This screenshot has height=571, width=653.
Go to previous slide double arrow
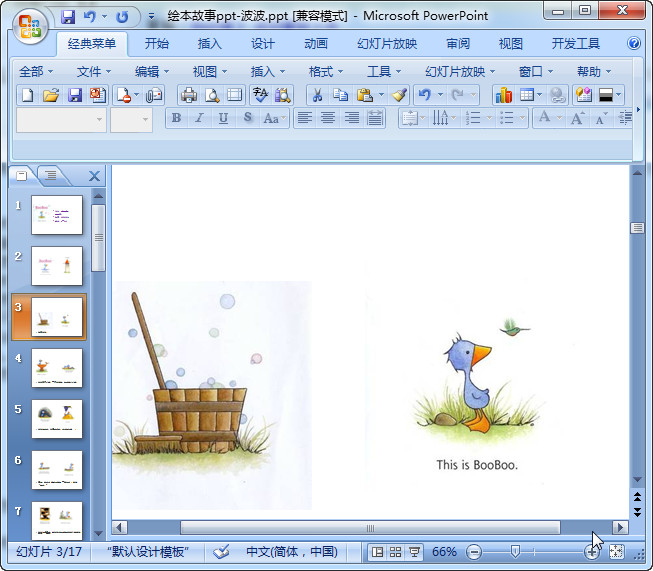[638, 497]
